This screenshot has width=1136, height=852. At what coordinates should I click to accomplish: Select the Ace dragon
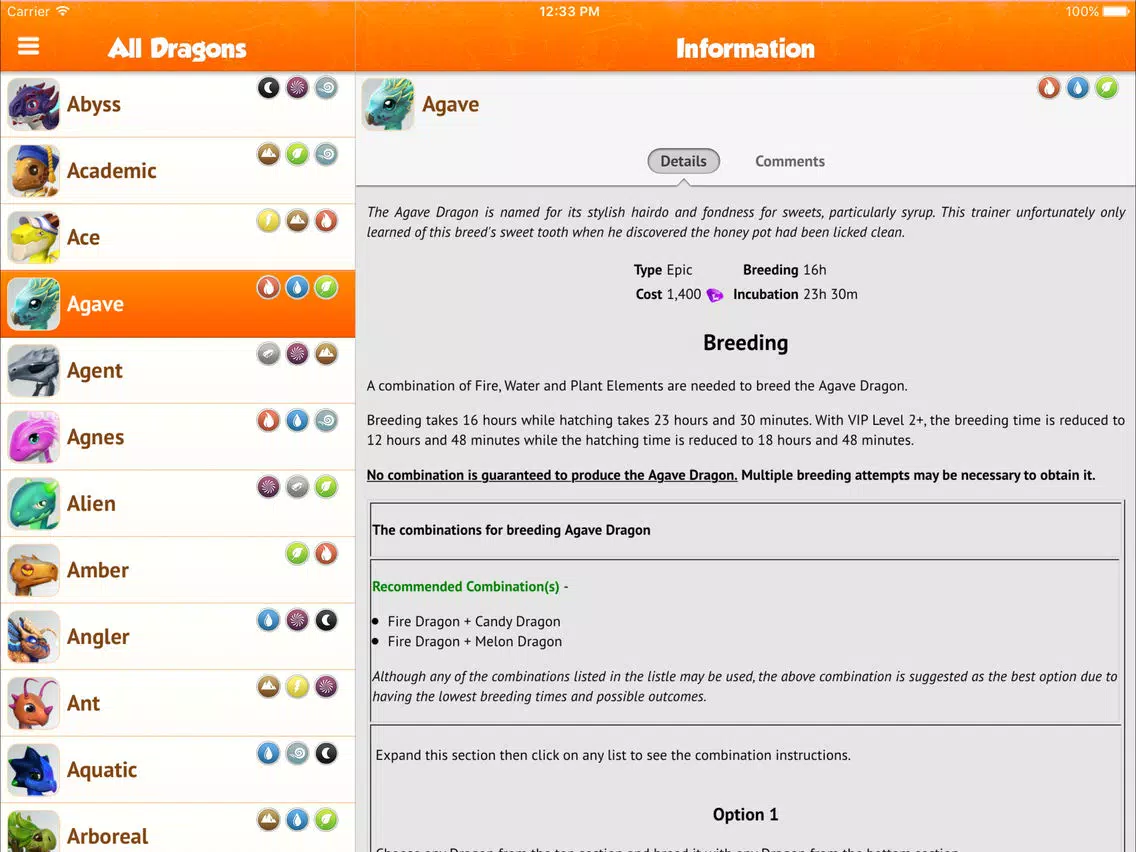(178, 238)
